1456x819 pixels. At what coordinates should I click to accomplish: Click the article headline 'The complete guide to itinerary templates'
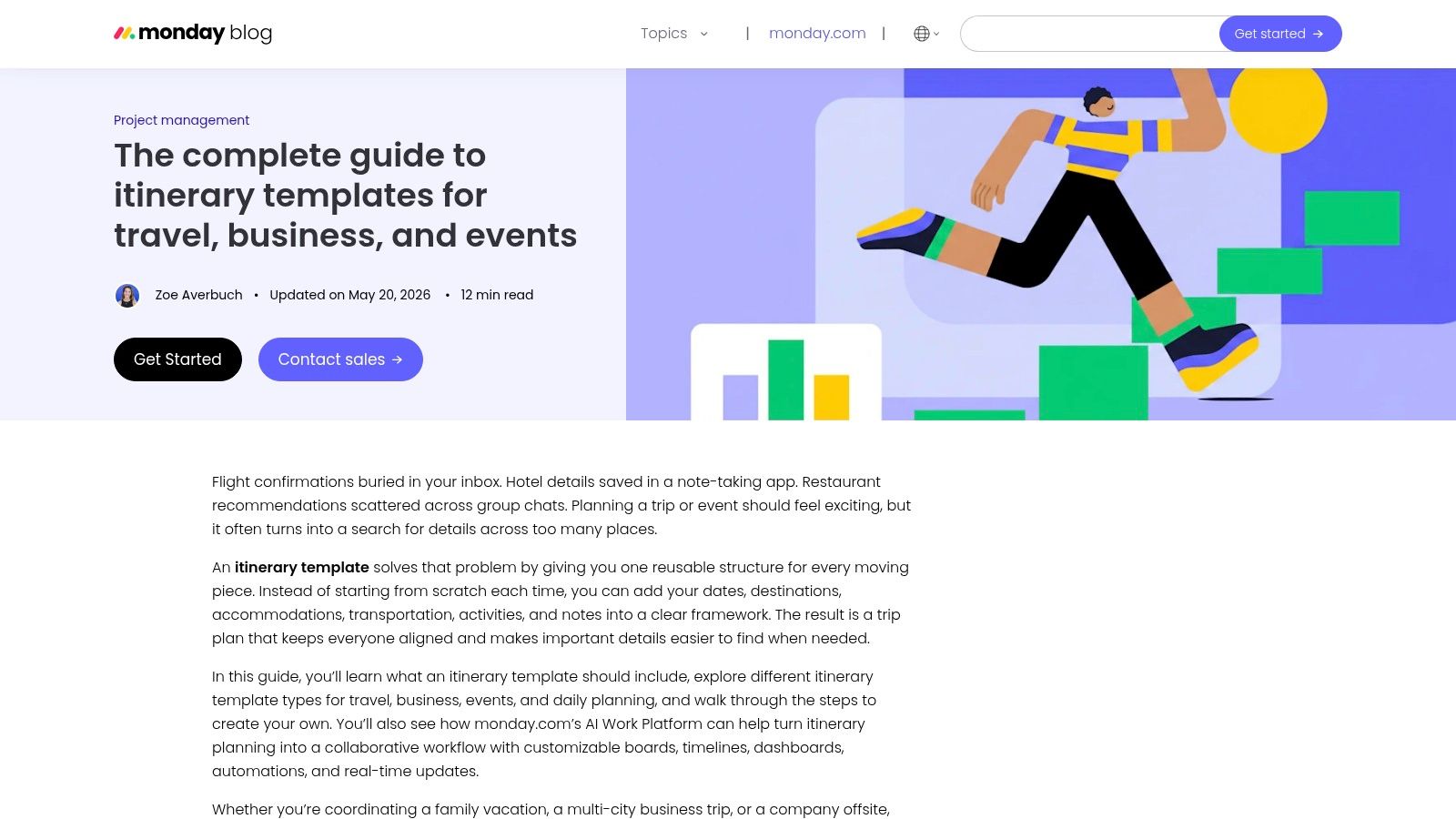coord(346,195)
